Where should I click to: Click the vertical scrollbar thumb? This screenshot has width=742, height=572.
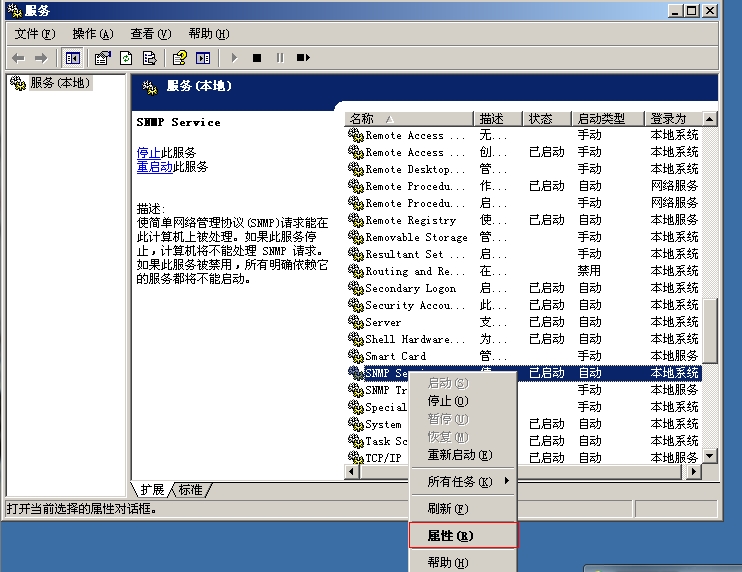tap(710, 331)
